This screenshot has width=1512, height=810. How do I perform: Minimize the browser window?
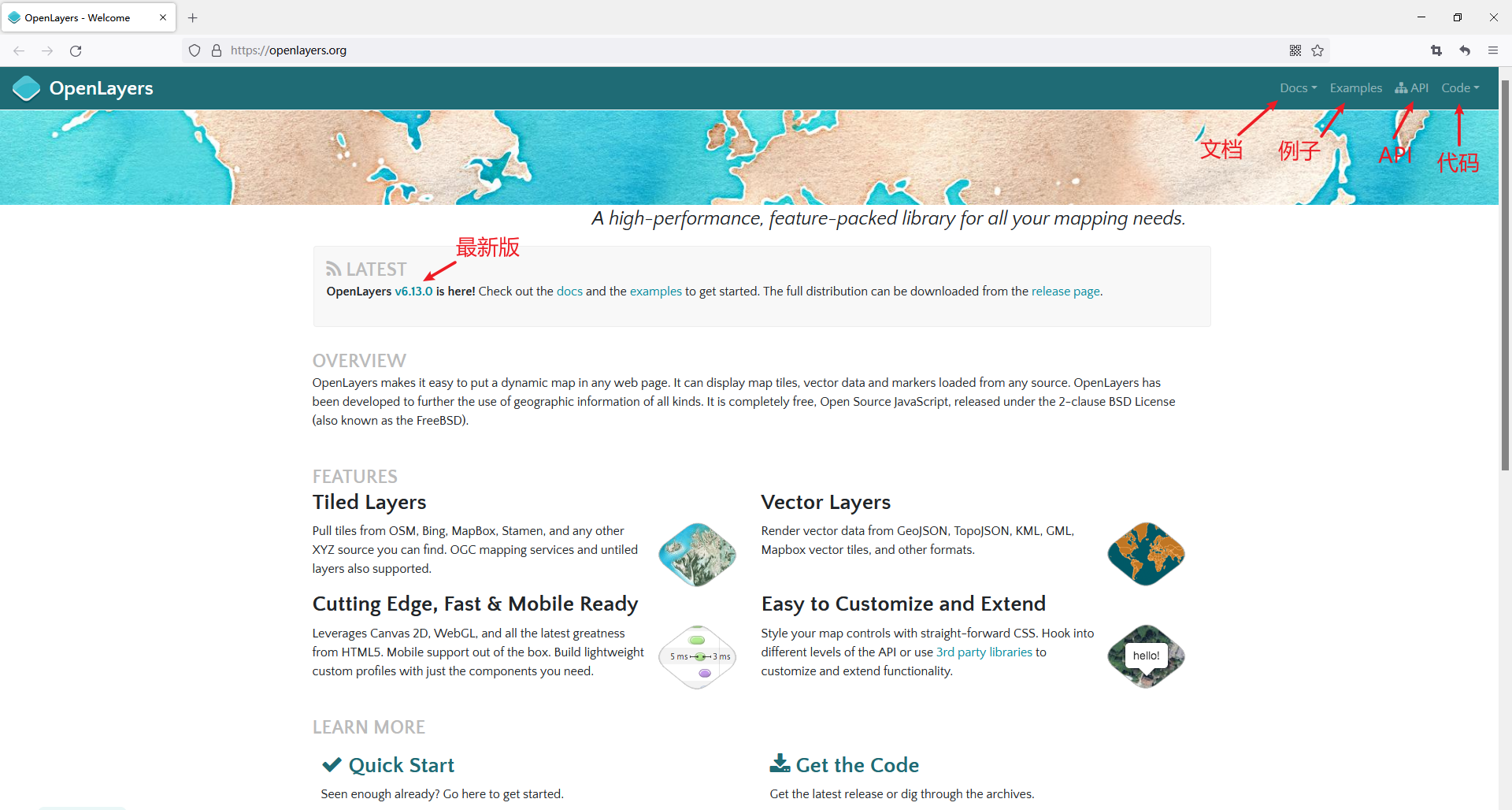1421,17
